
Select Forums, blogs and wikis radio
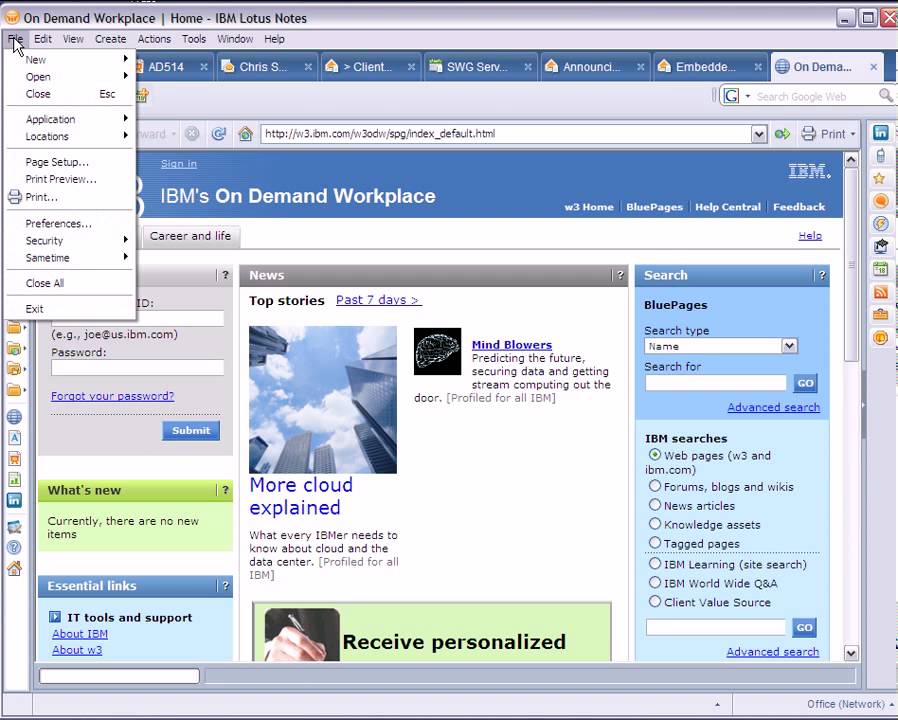pos(655,486)
